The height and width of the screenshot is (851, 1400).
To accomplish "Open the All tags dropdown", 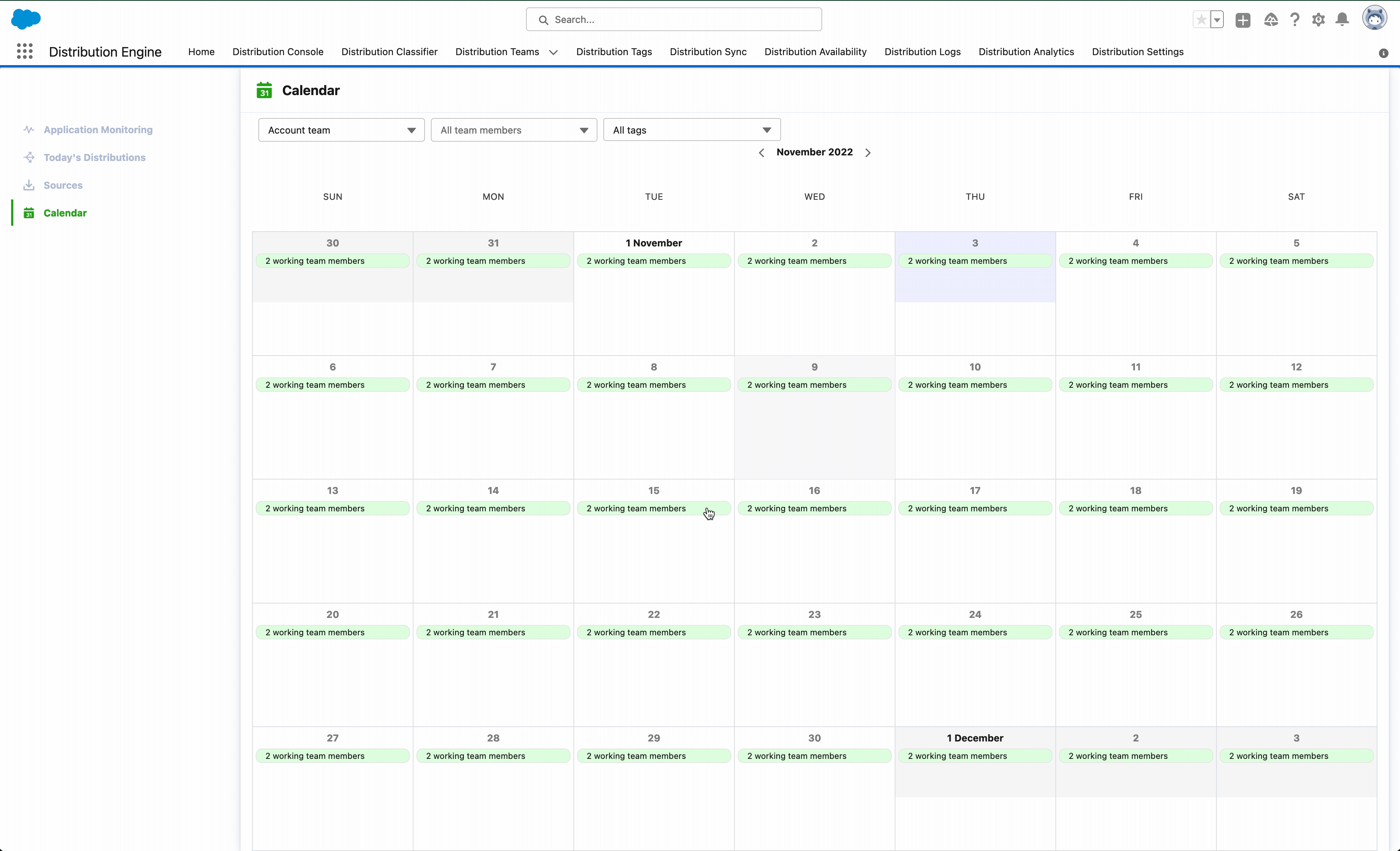I will coord(692,130).
